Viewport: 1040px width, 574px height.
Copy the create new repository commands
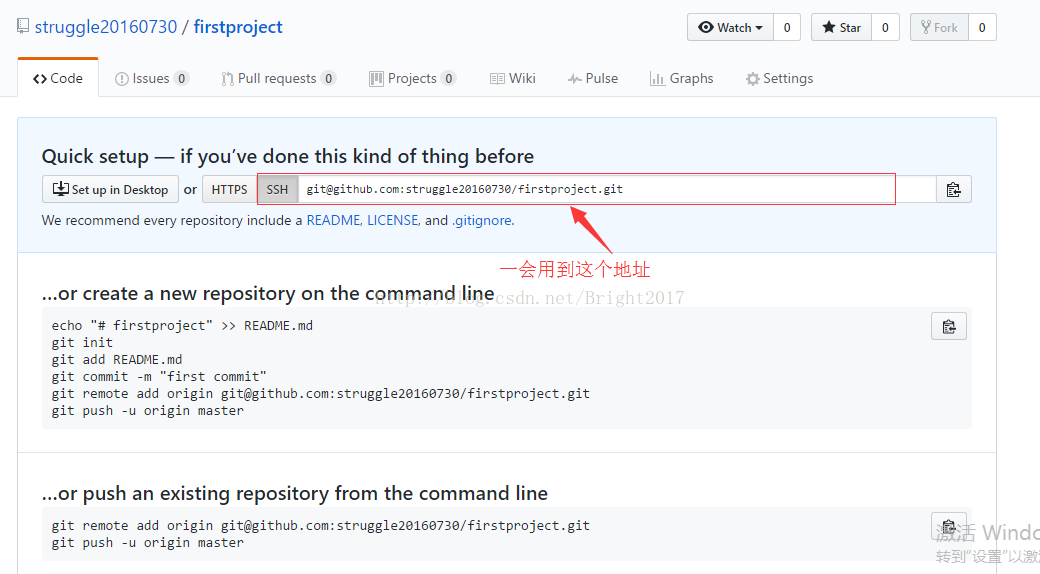coord(949,326)
